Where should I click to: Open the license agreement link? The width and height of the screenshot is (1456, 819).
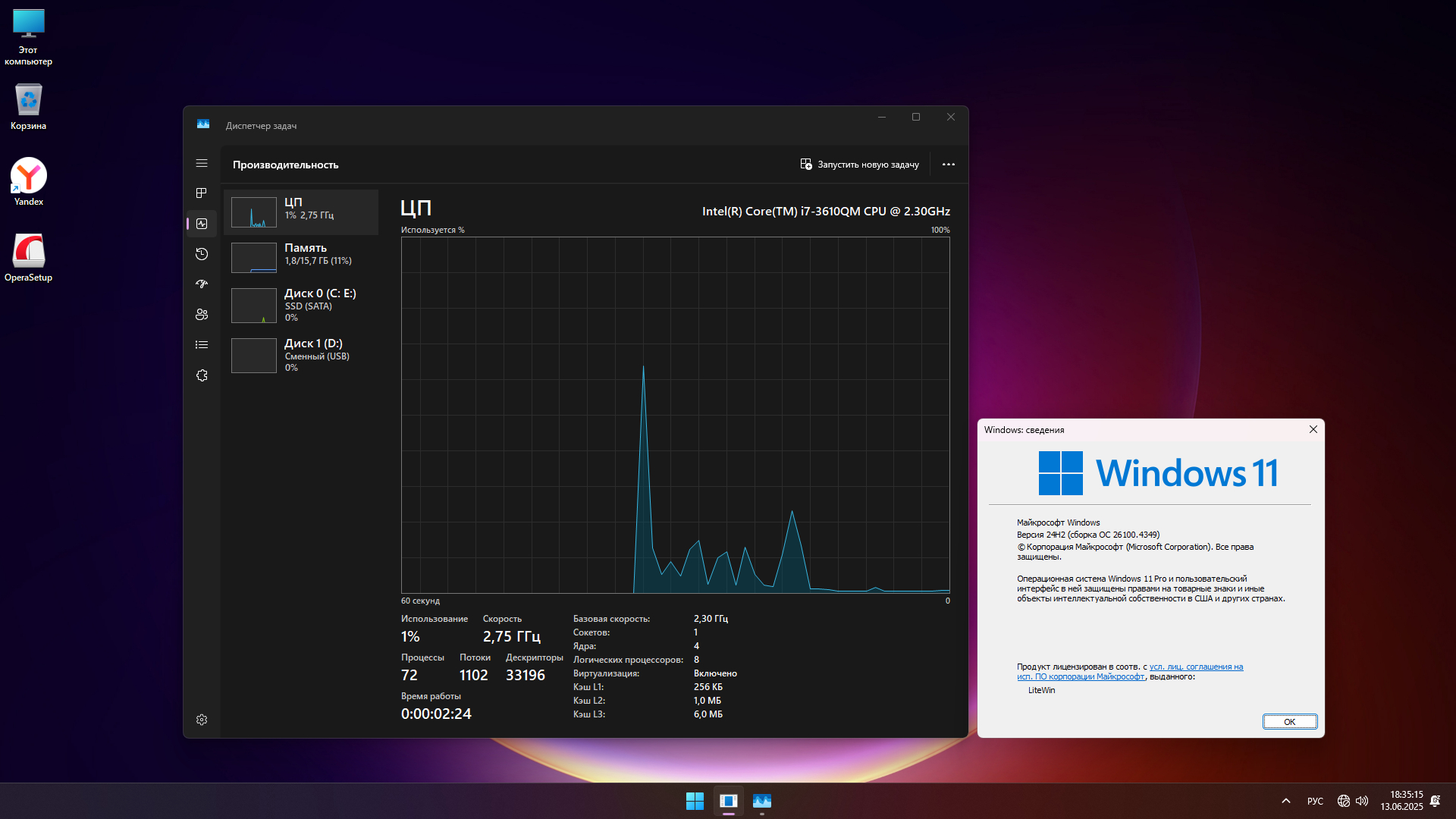click(x=1195, y=667)
